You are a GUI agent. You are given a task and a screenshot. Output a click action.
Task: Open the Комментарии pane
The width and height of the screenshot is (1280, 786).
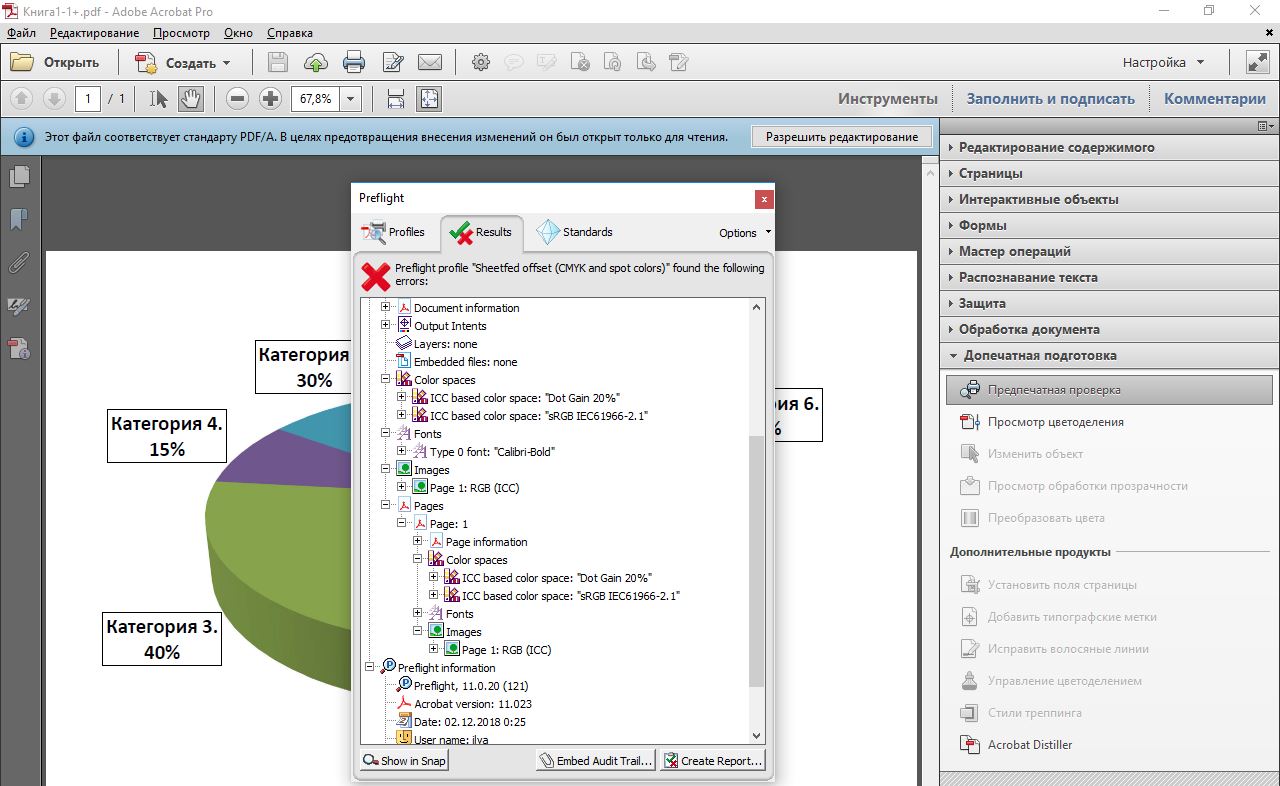pos(1215,99)
